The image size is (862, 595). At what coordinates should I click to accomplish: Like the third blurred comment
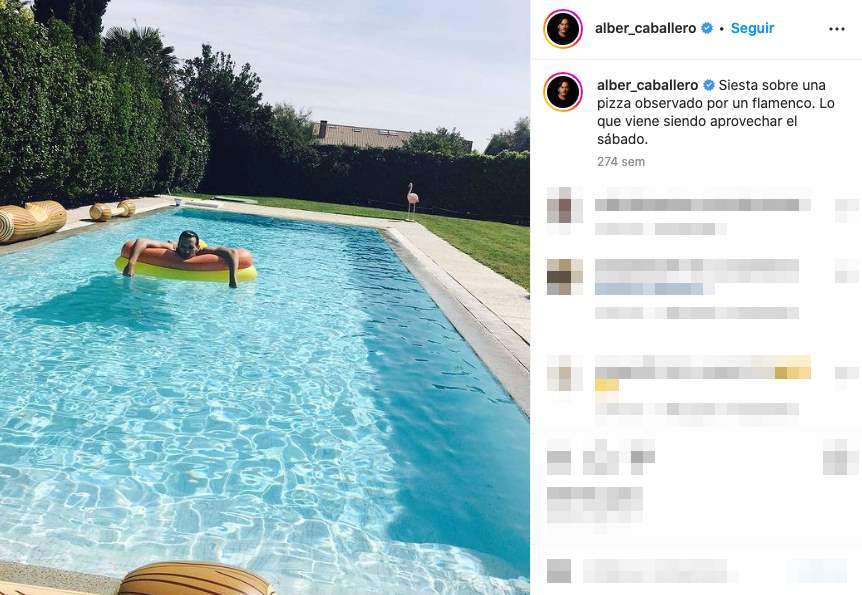(846, 373)
